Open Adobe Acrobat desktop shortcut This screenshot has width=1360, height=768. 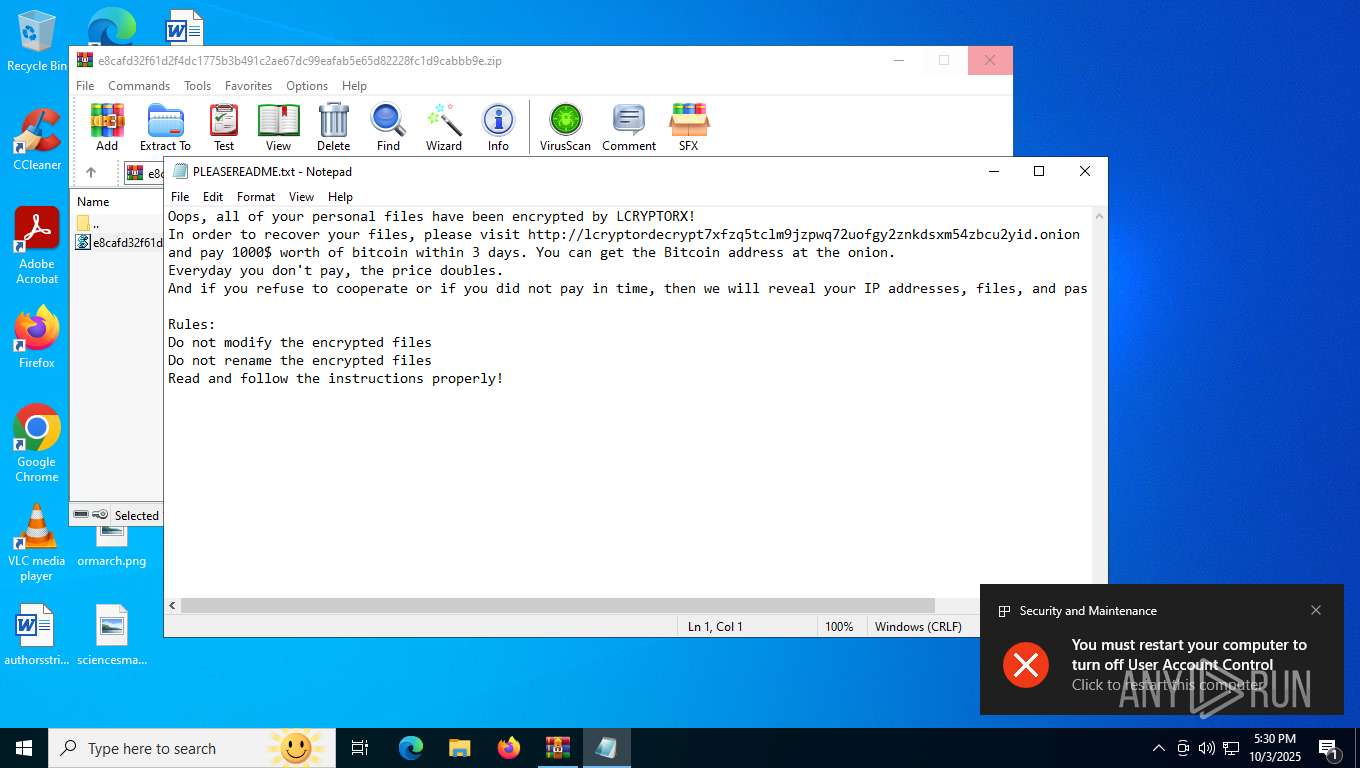click(x=37, y=246)
